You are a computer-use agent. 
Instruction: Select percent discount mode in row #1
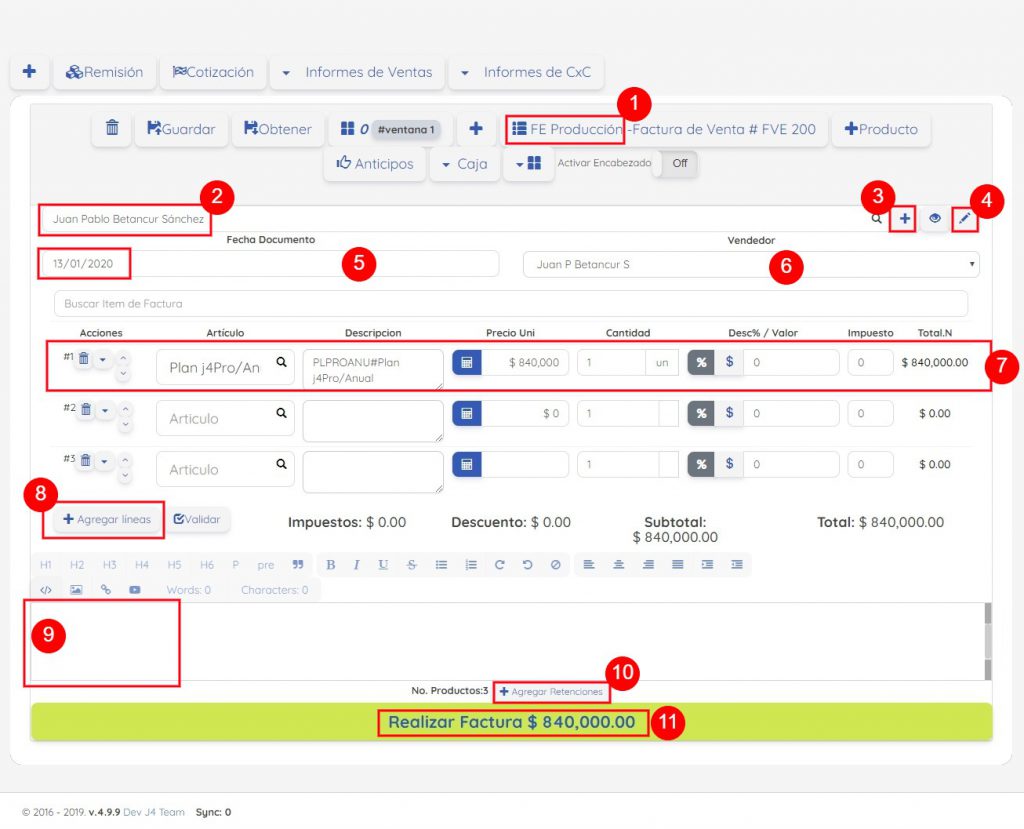701,362
